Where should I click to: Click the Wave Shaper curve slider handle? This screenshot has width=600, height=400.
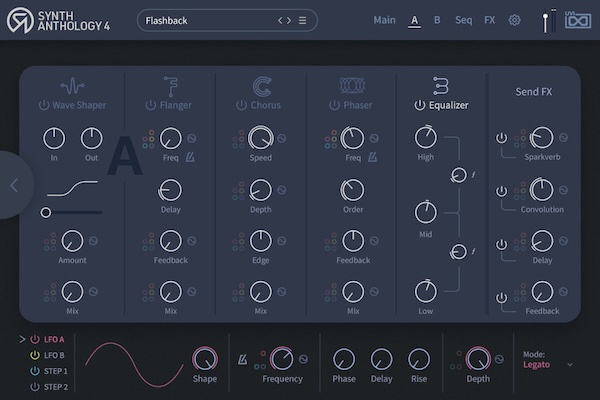point(46,212)
